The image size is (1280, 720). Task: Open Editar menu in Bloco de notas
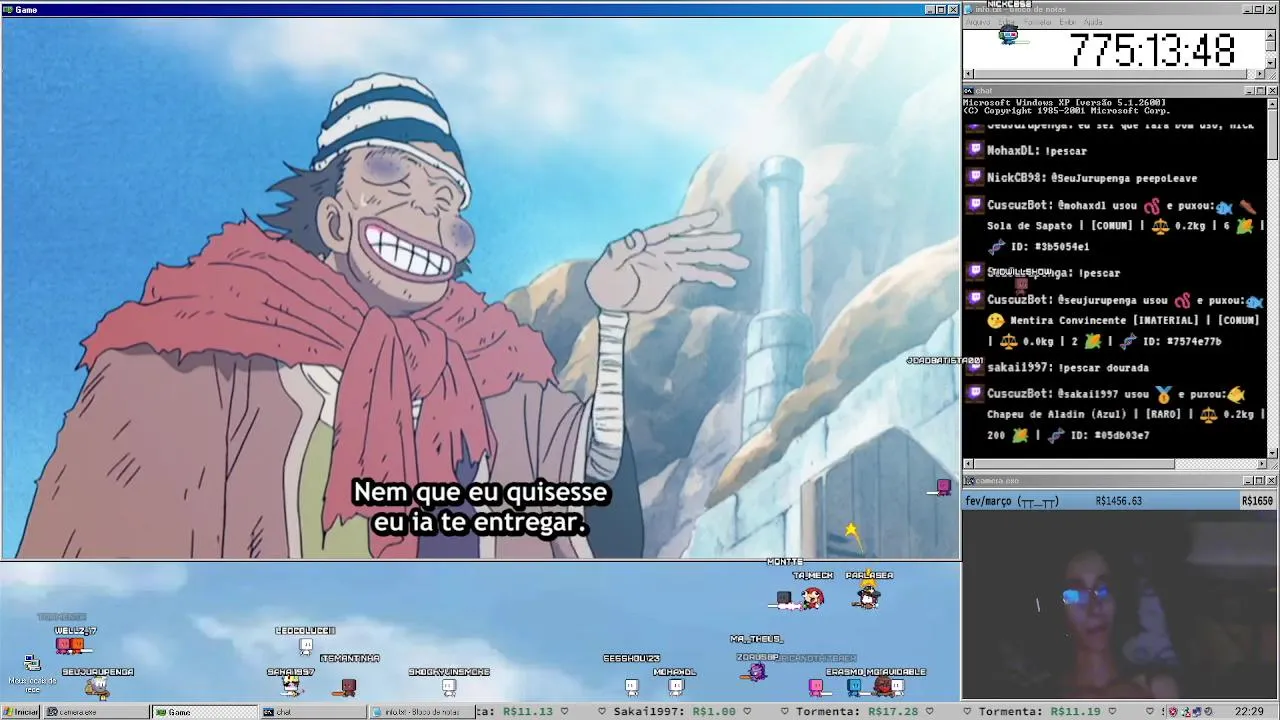(1006, 22)
